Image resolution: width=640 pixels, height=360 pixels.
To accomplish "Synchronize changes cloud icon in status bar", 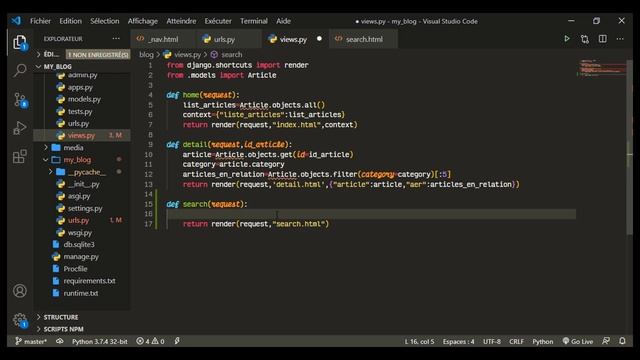I will 60,341.
